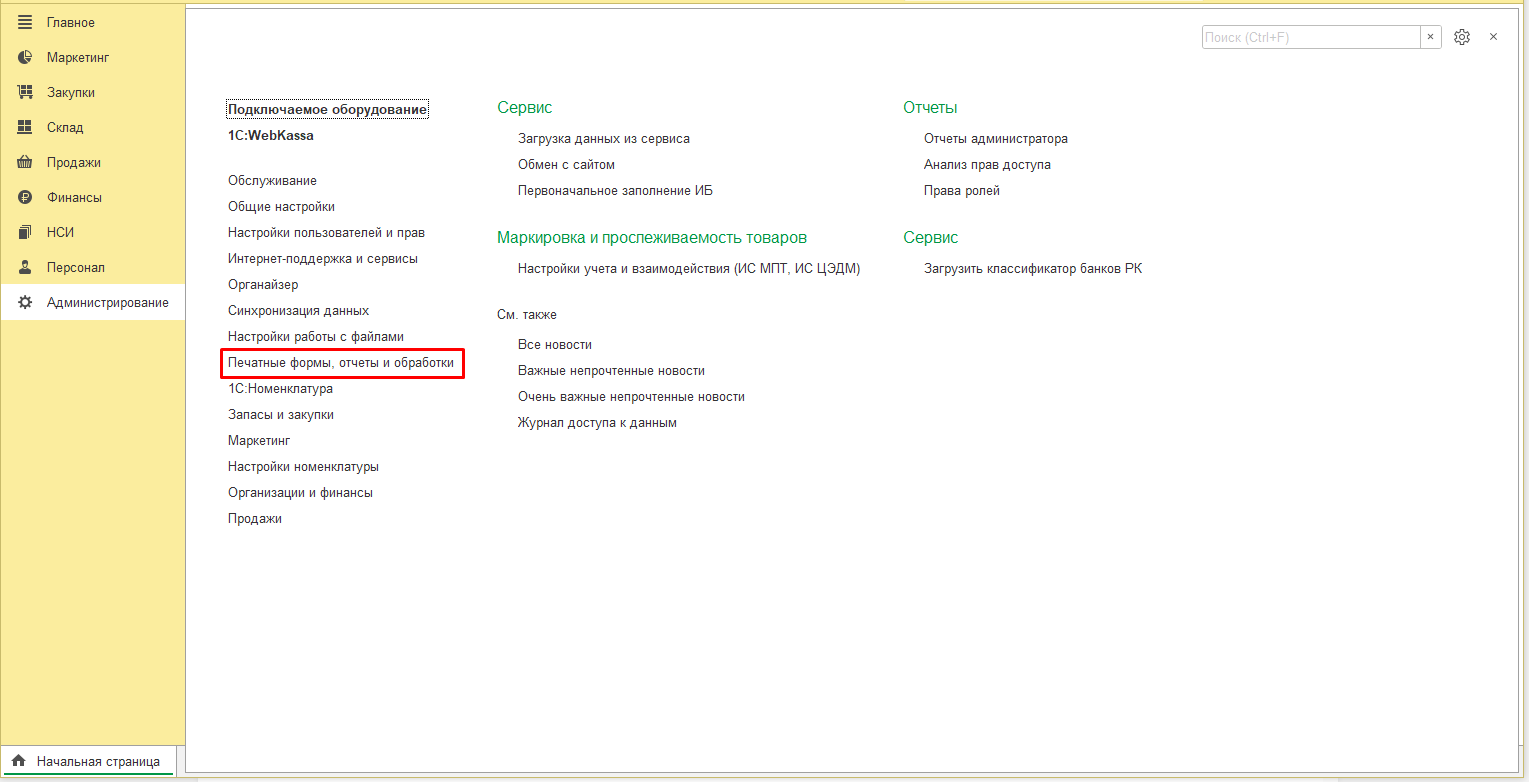Click the Закупки shopping cart icon

tap(26, 92)
